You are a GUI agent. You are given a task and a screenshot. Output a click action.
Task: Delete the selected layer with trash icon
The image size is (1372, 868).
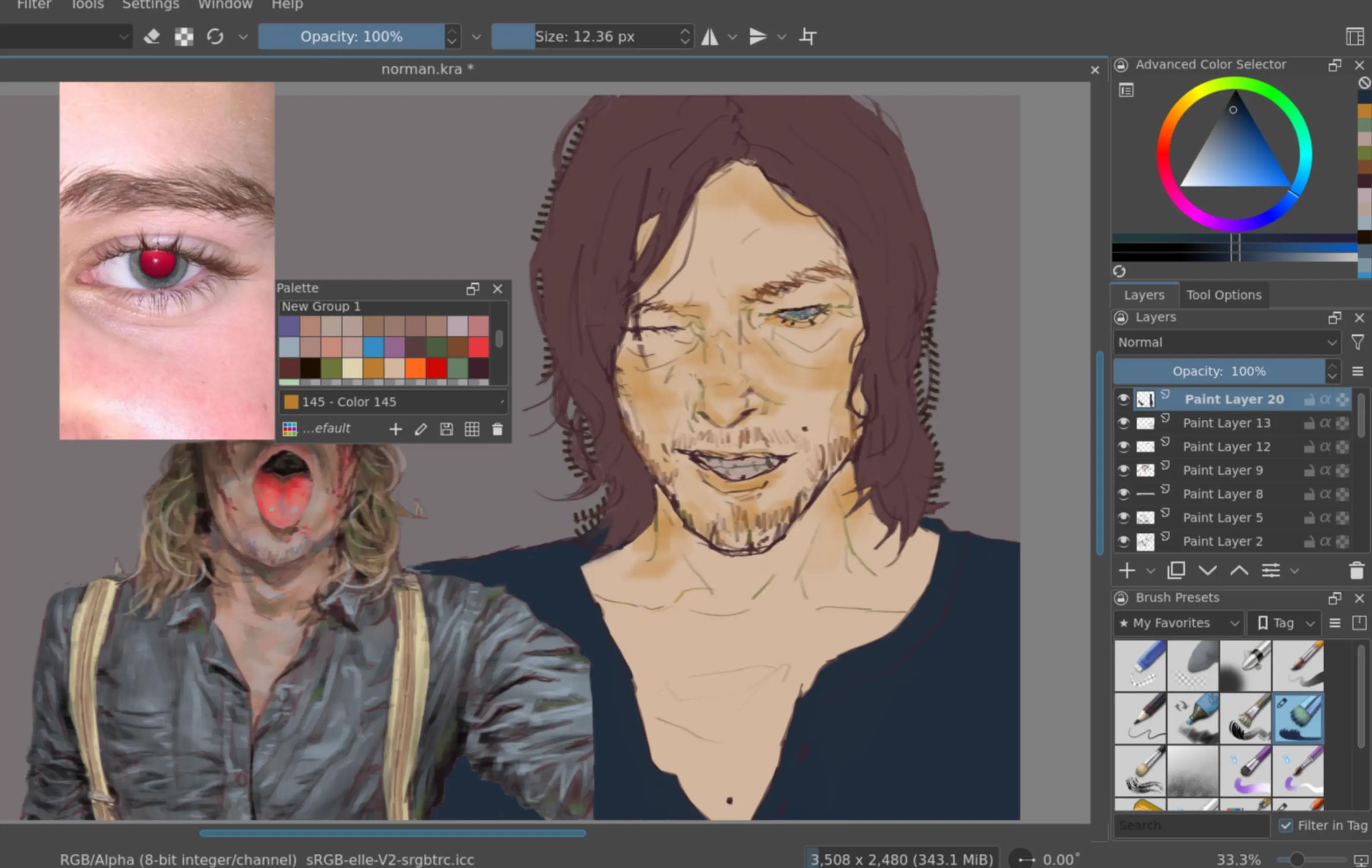1356,570
